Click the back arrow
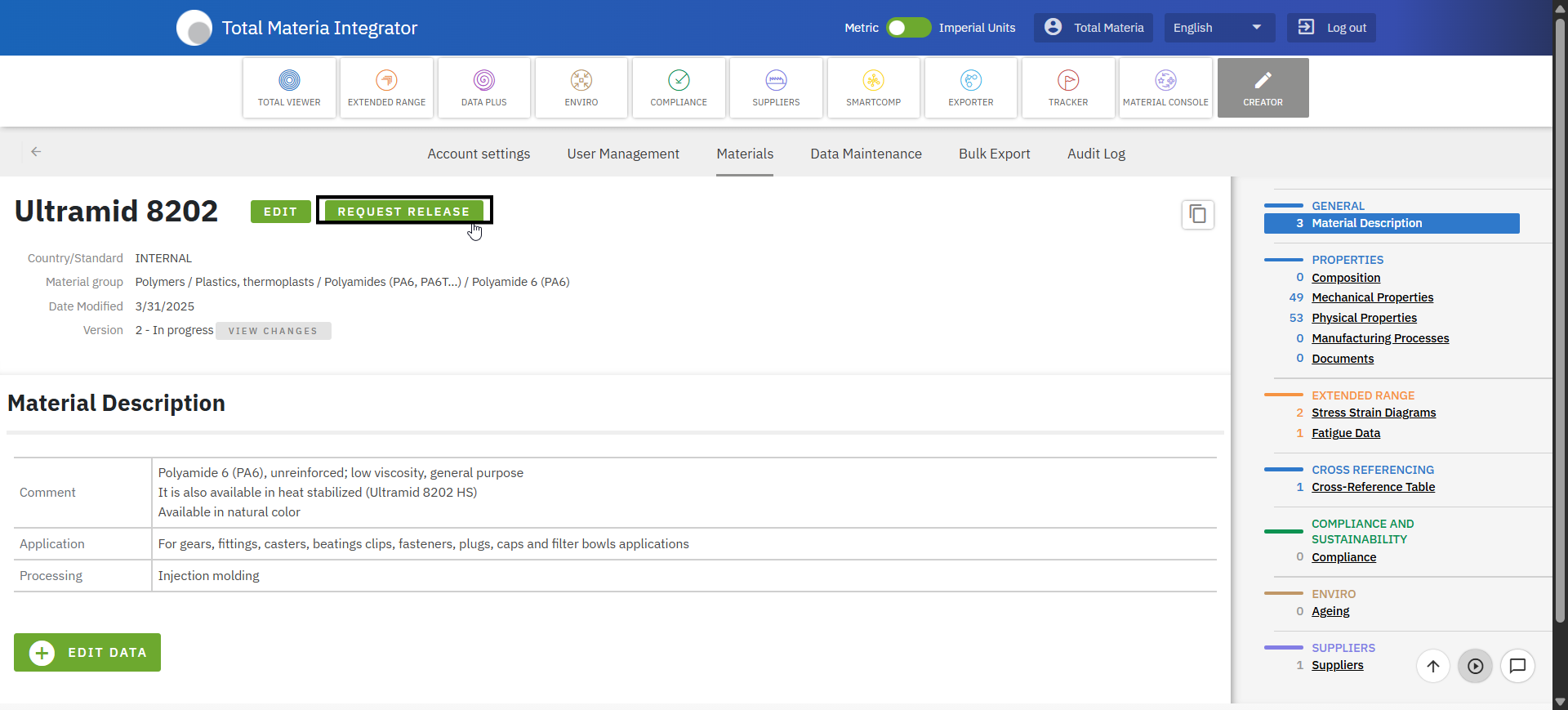This screenshot has width=1568, height=710. [x=36, y=152]
